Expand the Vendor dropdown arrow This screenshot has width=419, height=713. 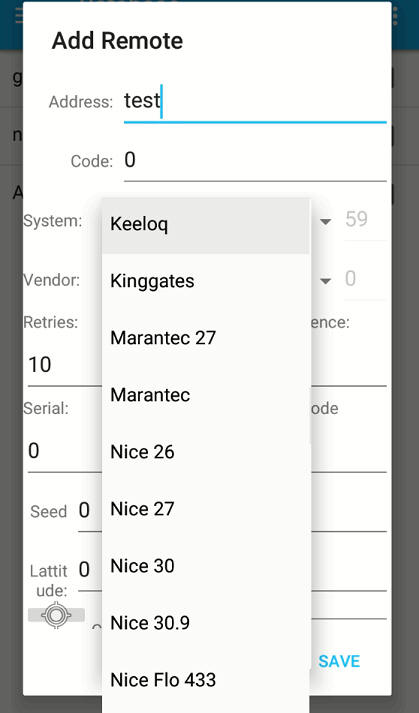(325, 281)
